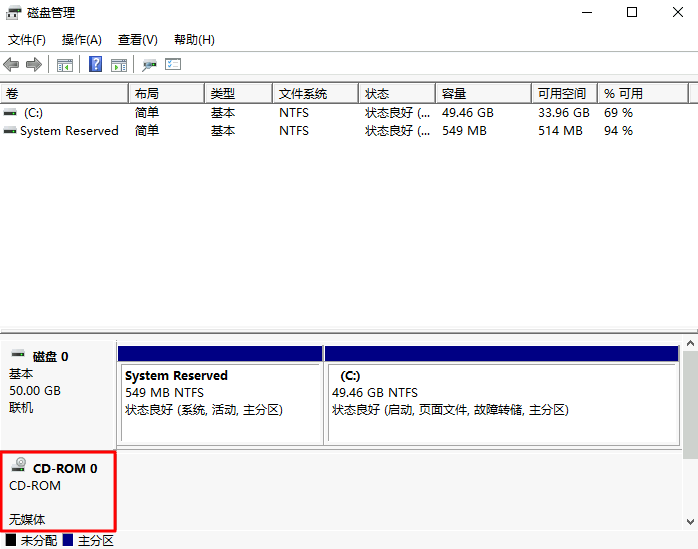Sort by the 类型 column header
The image size is (698, 549).
(x=239, y=94)
